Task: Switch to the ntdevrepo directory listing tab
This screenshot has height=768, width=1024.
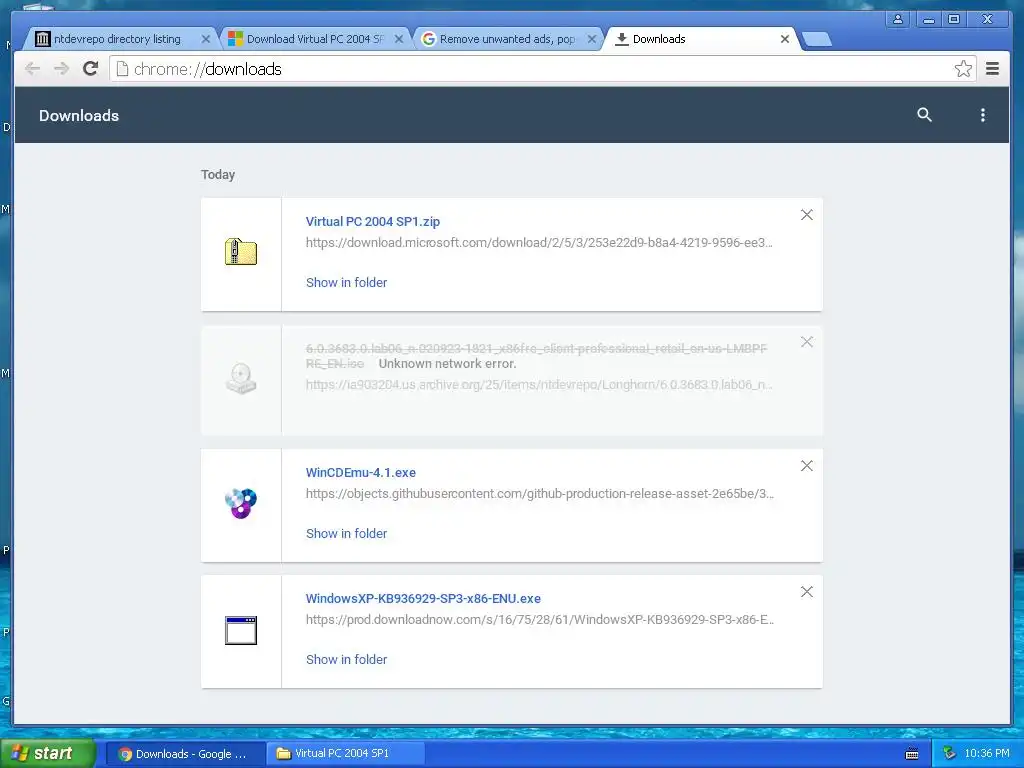Action: click(118, 39)
